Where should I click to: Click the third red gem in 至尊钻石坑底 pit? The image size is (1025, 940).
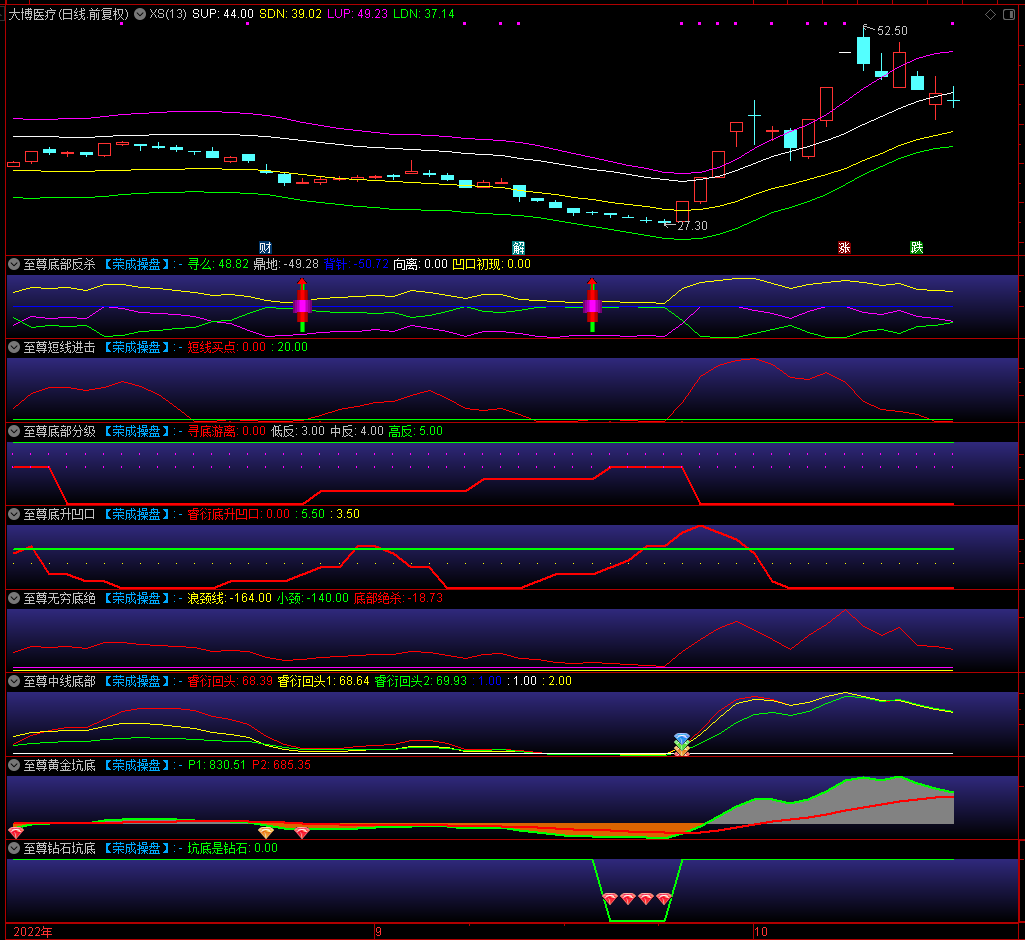click(646, 899)
